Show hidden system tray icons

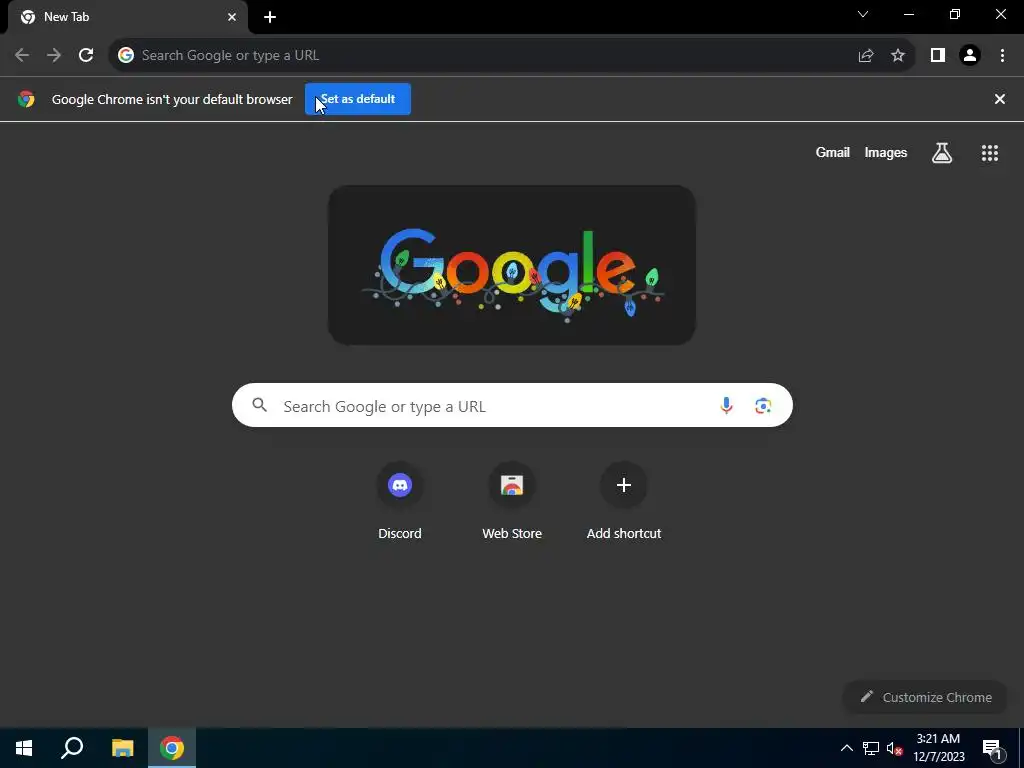846,748
